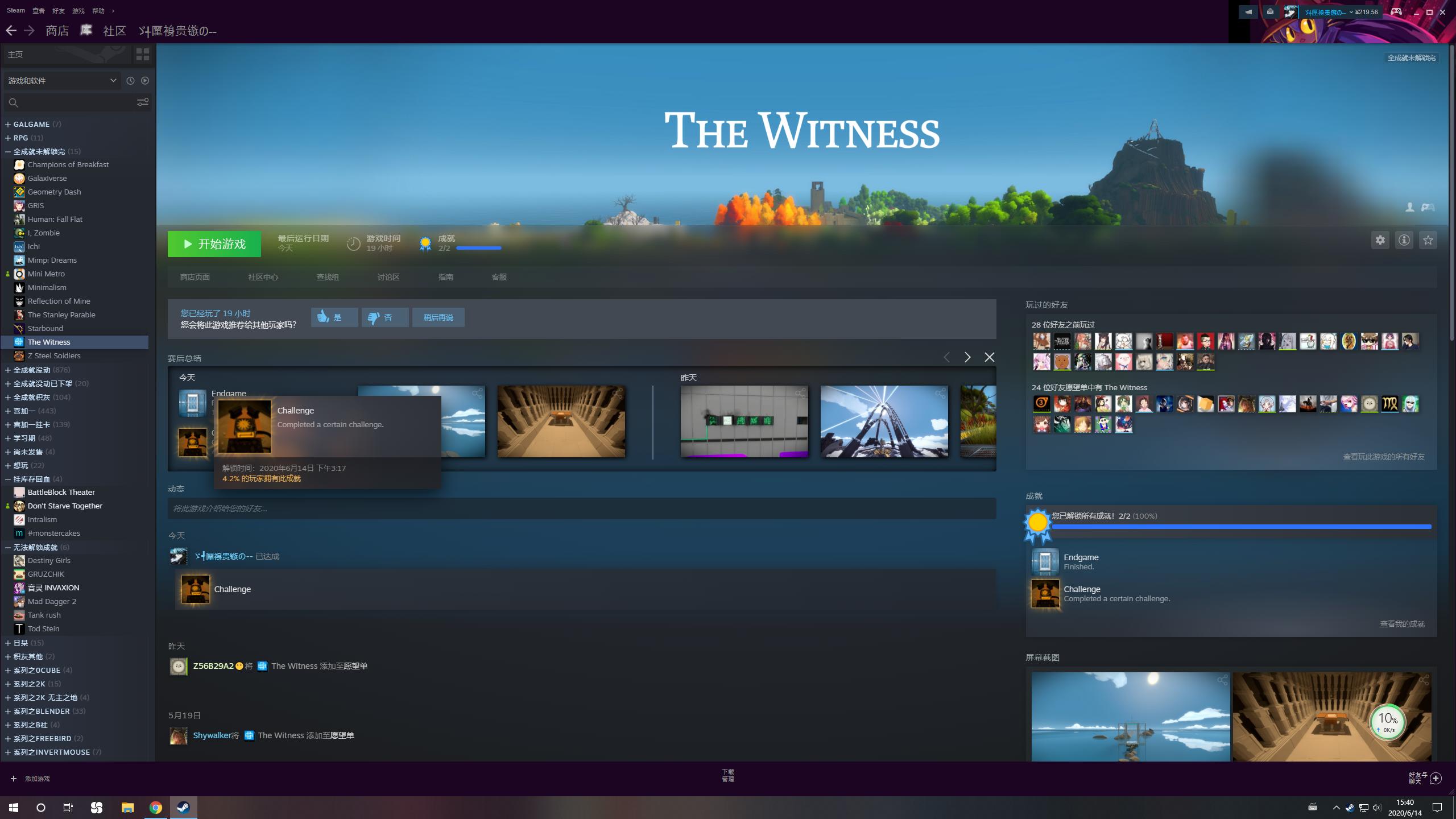This screenshot has width=1456, height=819.
Task: Open friends and chat plus icon
Action: click(x=1436, y=778)
